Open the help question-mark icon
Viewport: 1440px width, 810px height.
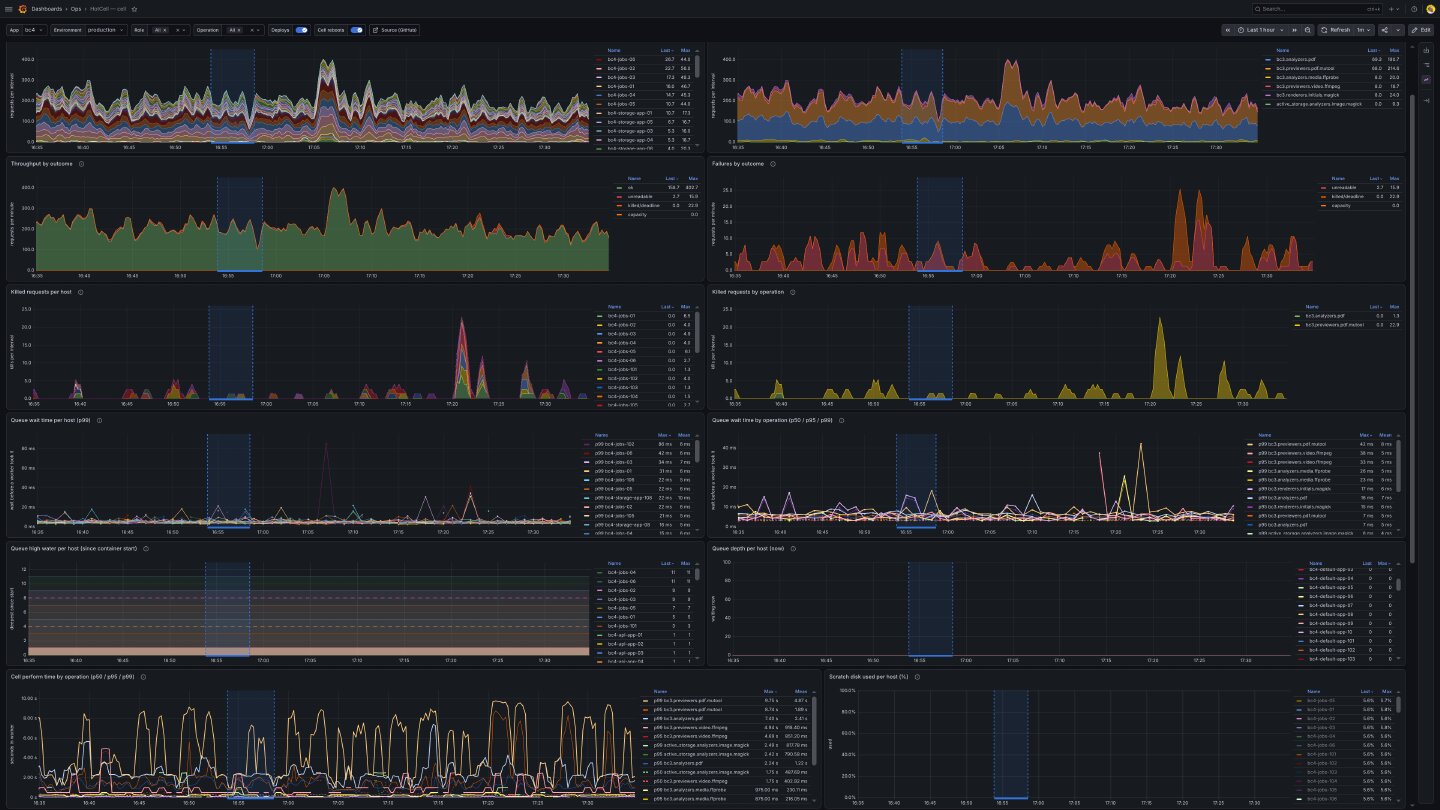click(1414, 9)
